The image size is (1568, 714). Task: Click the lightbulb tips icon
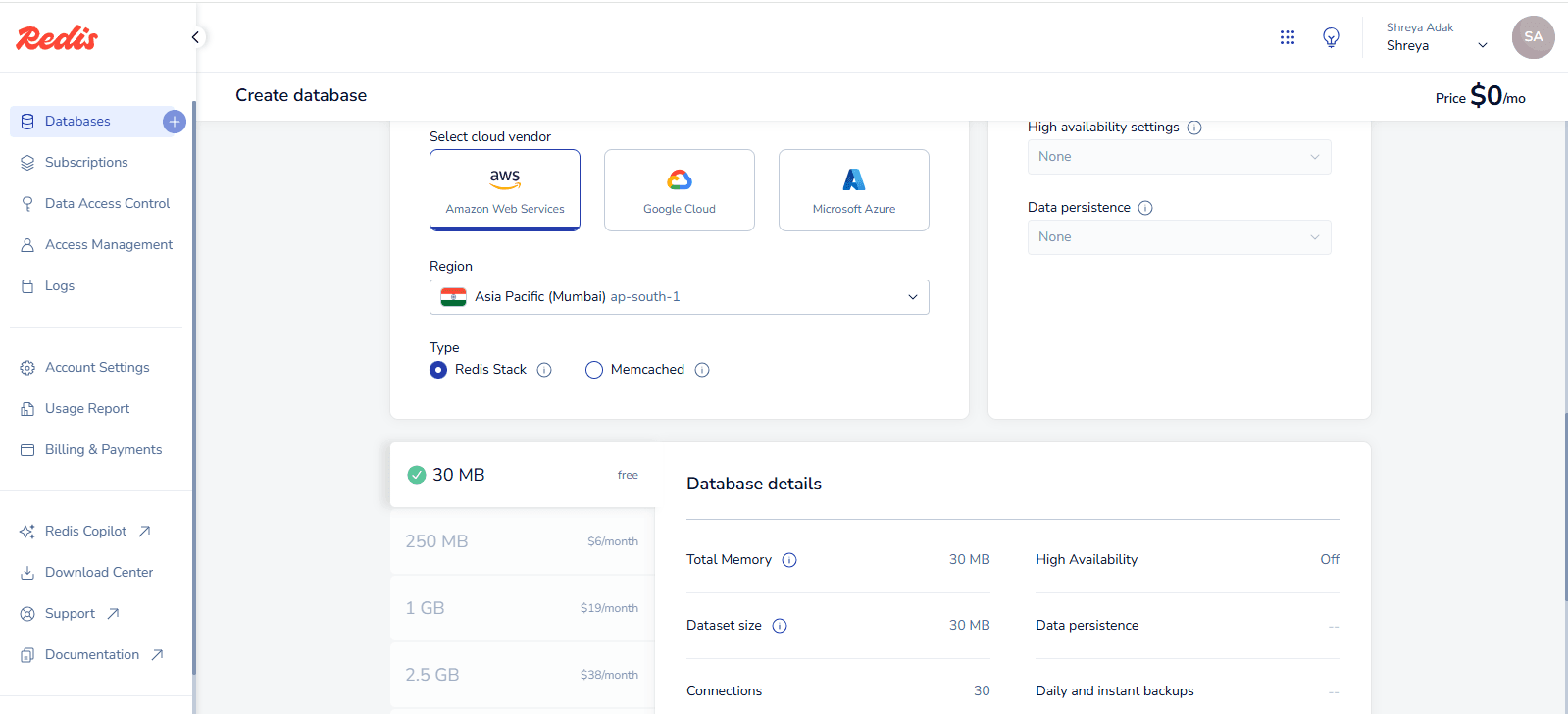click(1331, 37)
